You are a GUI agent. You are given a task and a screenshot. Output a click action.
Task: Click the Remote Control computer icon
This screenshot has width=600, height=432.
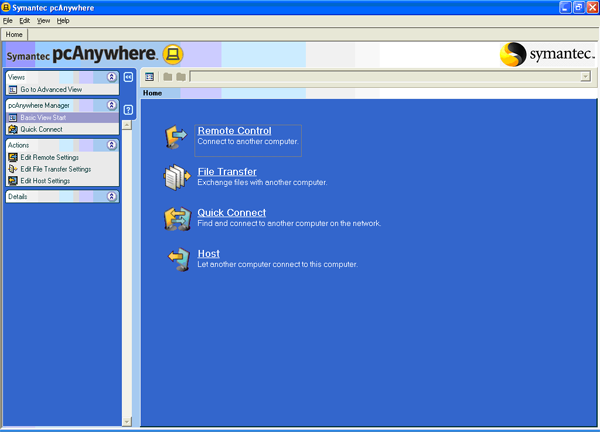pos(176,137)
